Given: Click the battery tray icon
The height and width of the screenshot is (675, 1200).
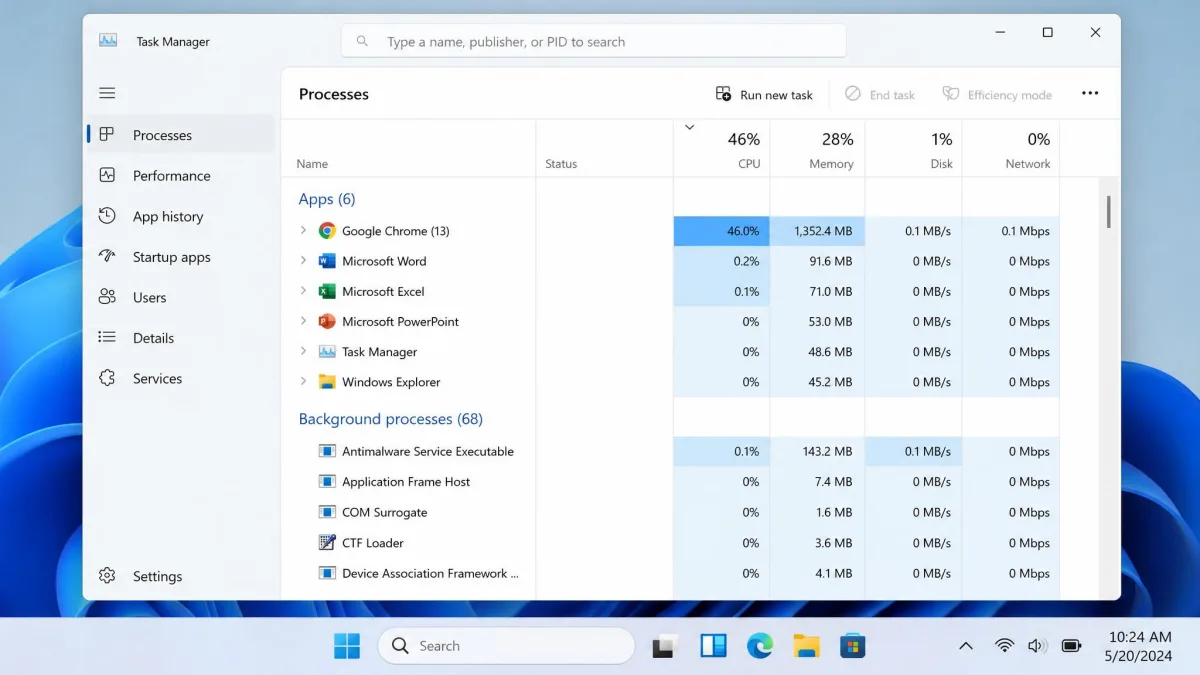Looking at the screenshot, I should pyautogui.click(x=1071, y=646).
